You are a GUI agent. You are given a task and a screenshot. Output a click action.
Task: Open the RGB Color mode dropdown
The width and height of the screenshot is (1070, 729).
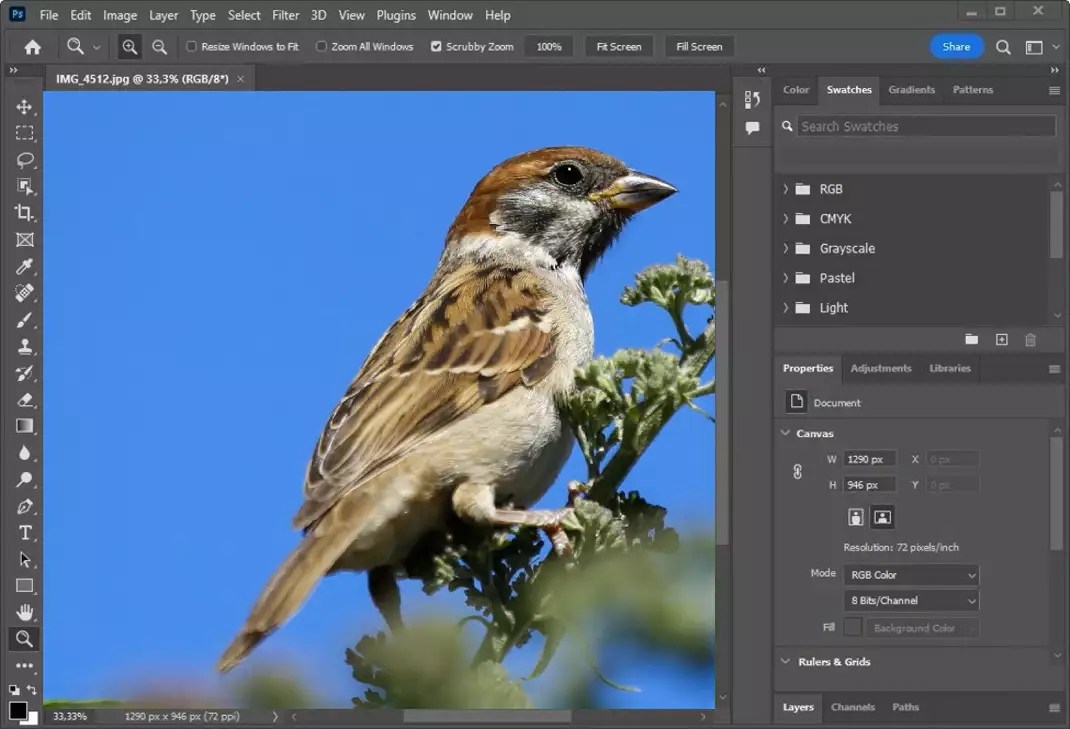pos(911,575)
